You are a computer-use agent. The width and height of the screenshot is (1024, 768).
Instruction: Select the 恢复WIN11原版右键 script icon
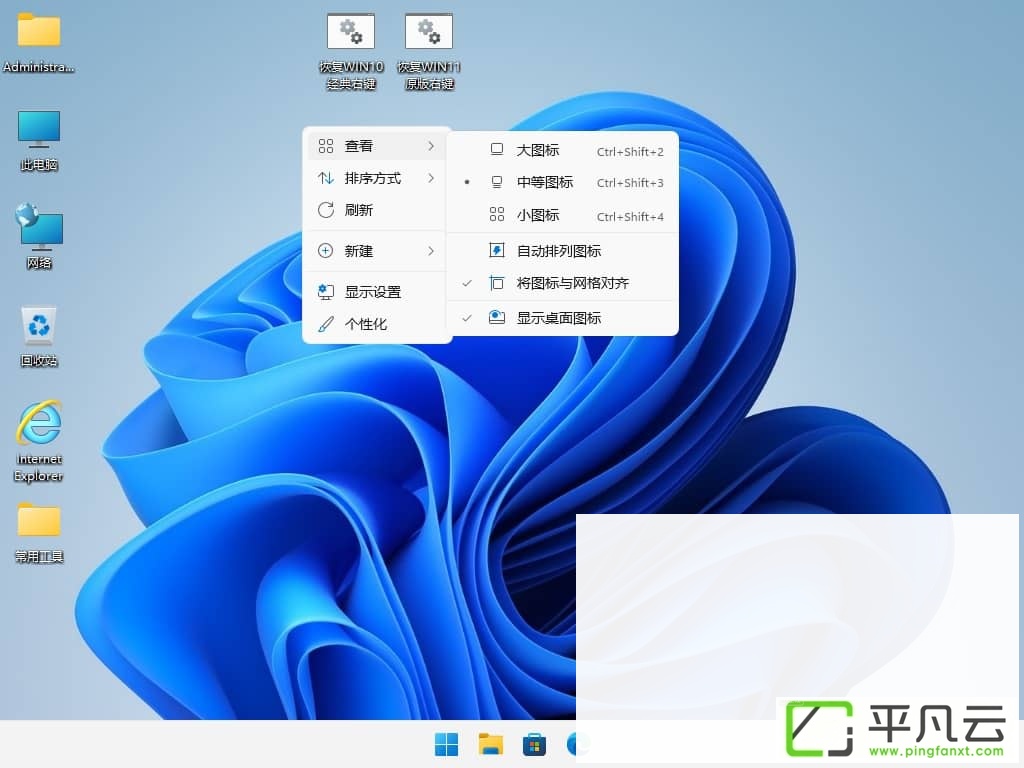point(428,52)
